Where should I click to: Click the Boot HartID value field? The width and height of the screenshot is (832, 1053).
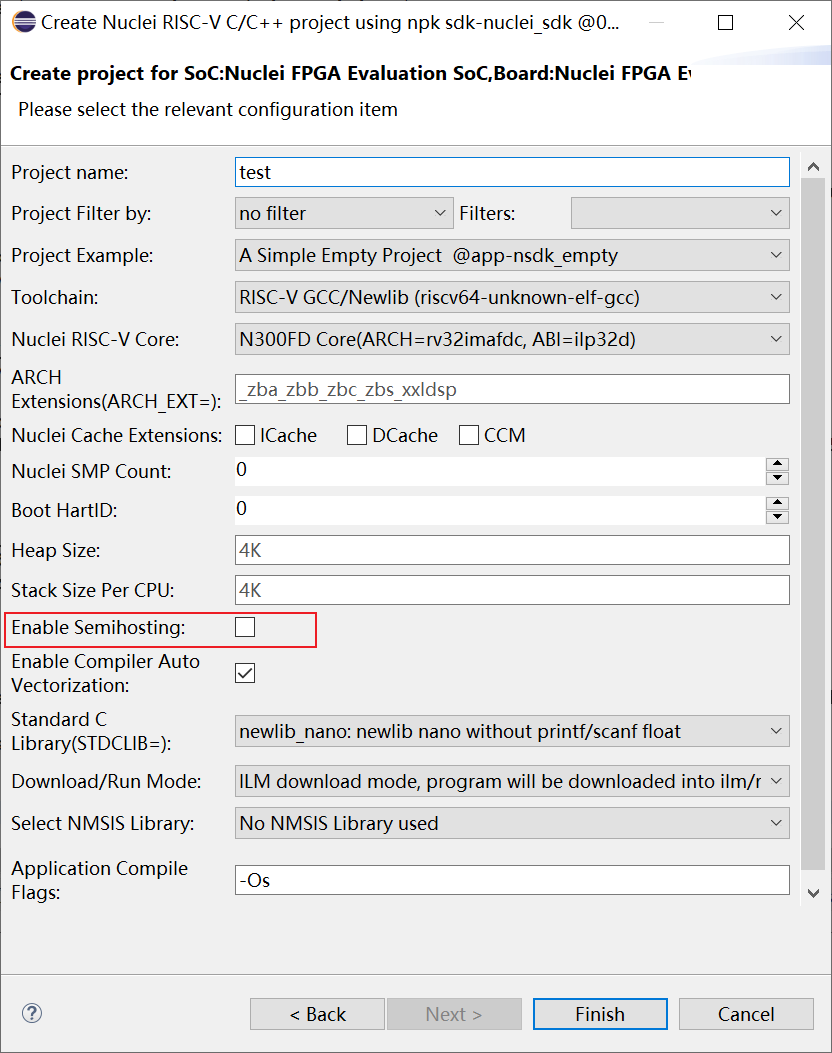[x=500, y=510]
